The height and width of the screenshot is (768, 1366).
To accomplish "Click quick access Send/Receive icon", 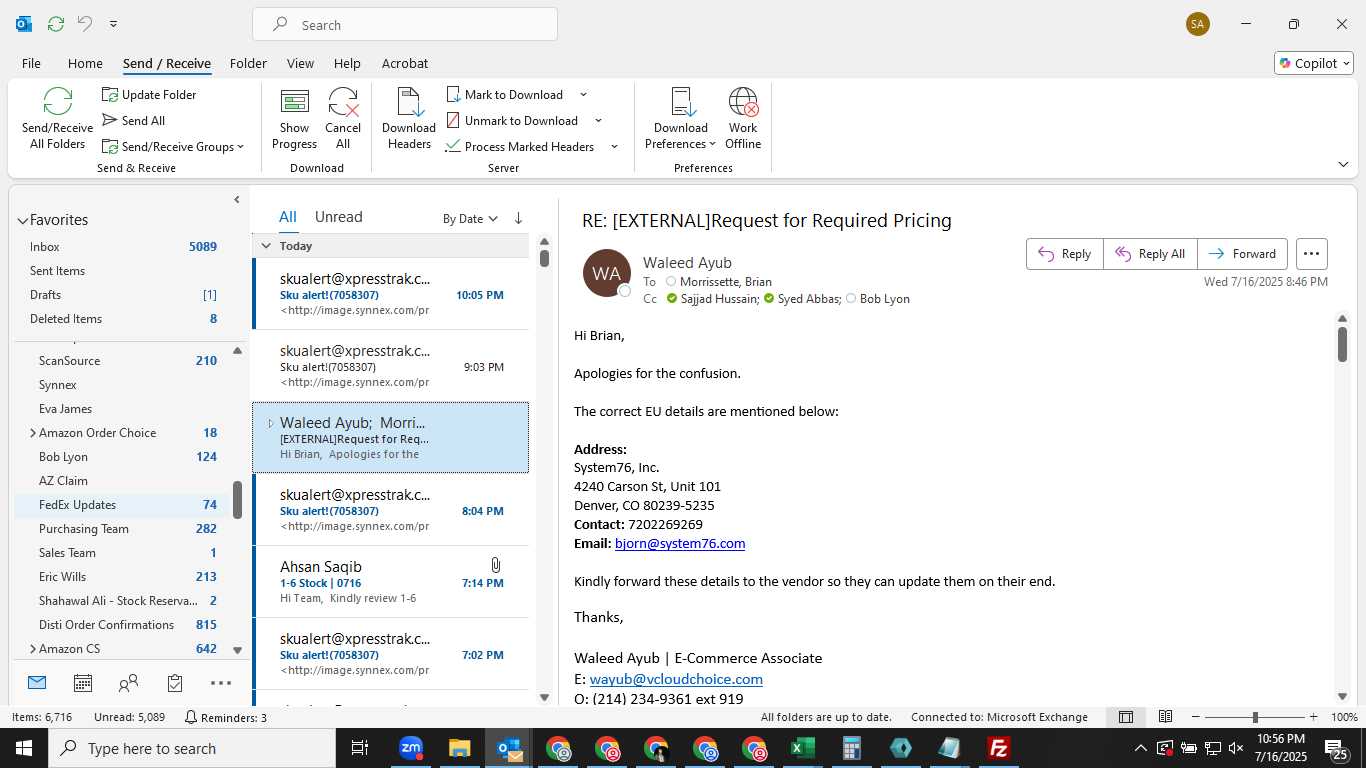I will (x=56, y=24).
